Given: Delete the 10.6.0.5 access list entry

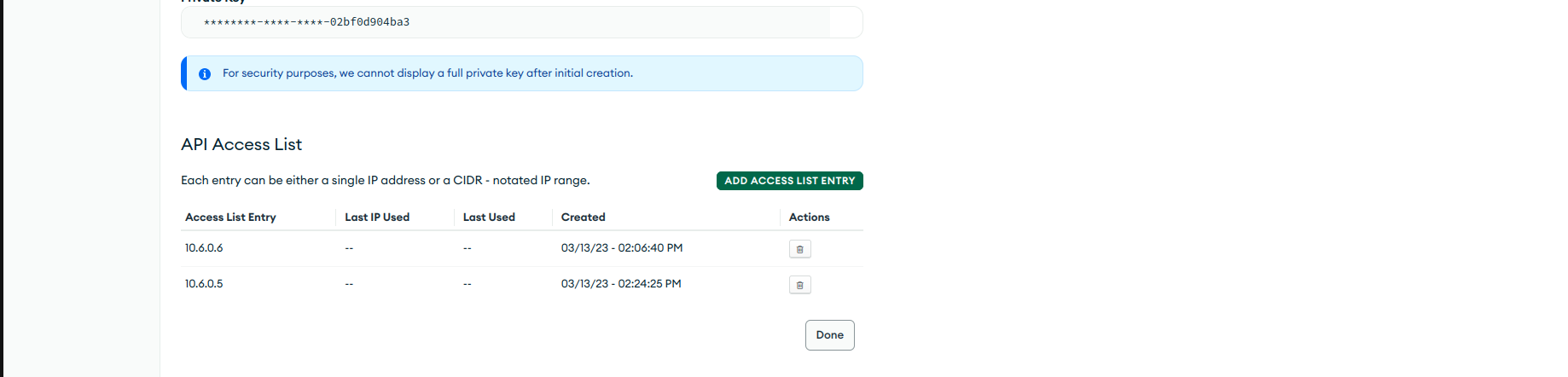Looking at the screenshot, I should (799, 285).
